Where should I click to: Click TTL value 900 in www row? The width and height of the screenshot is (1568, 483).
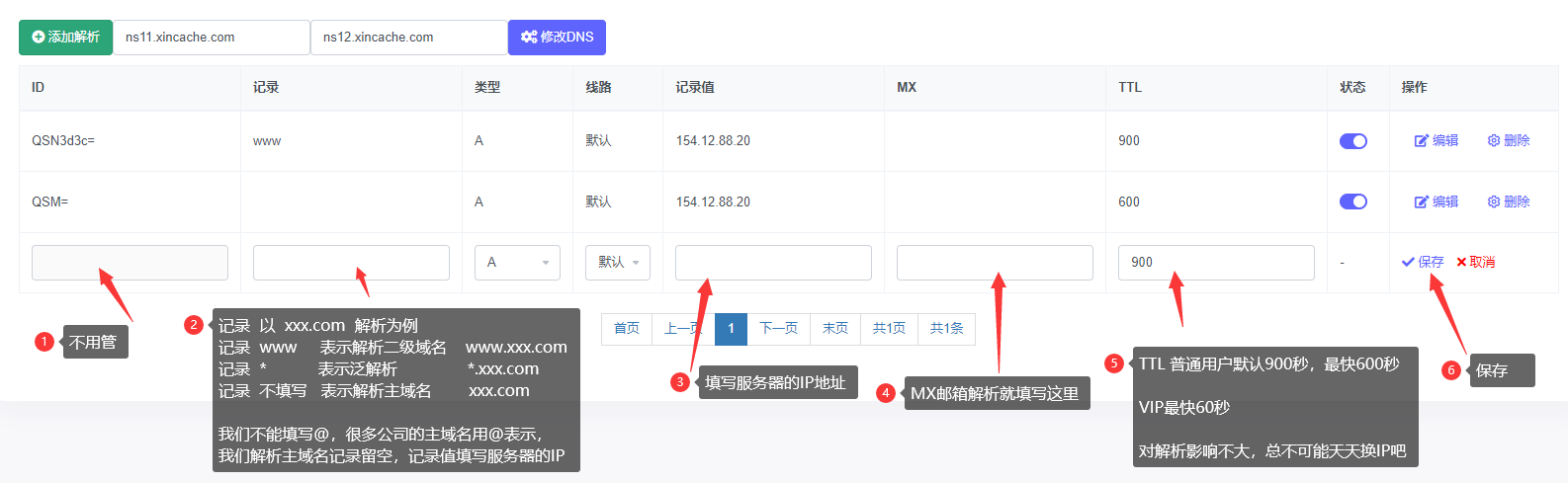pyautogui.click(x=1129, y=141)
